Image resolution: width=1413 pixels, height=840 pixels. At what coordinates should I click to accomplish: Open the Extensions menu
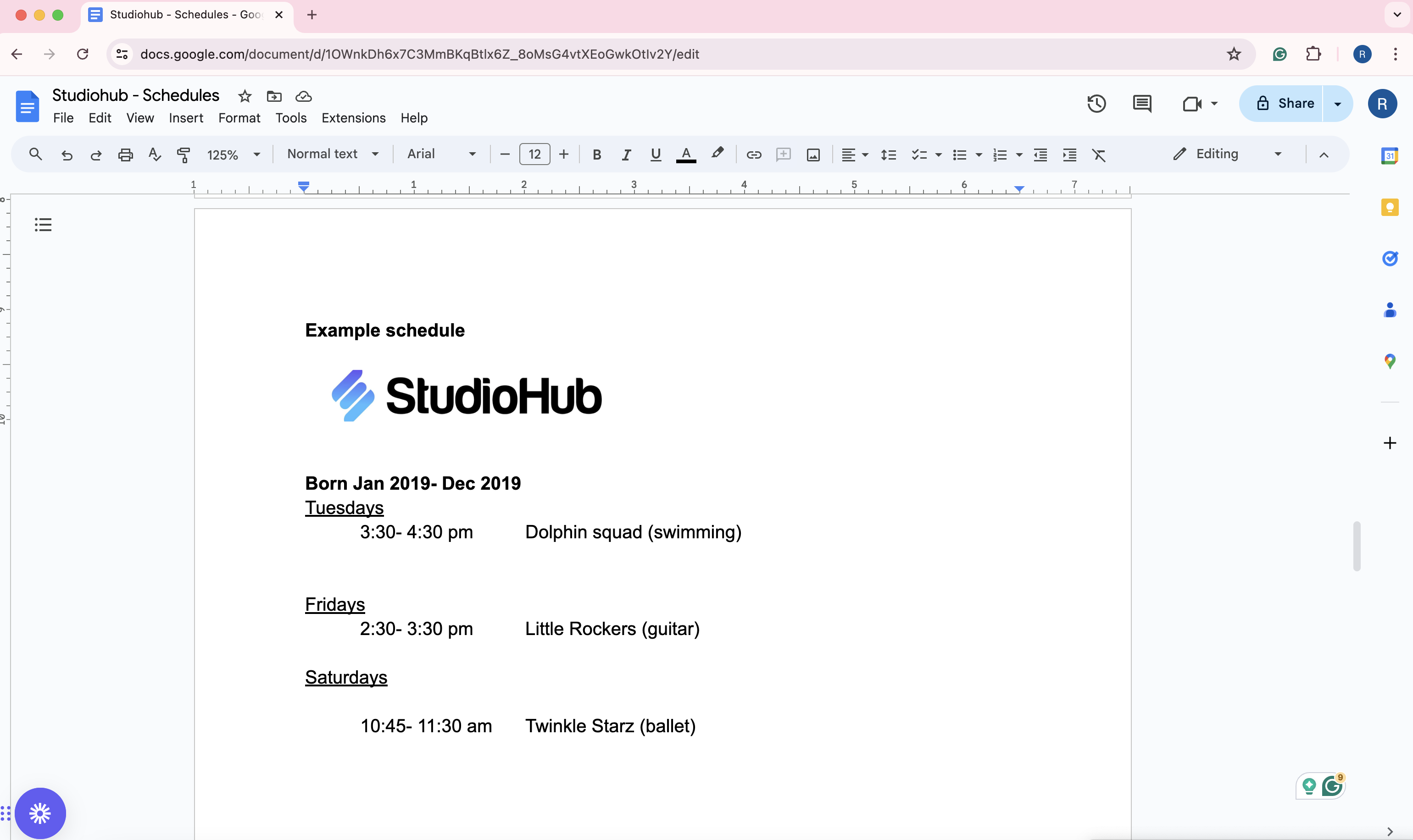353,118
